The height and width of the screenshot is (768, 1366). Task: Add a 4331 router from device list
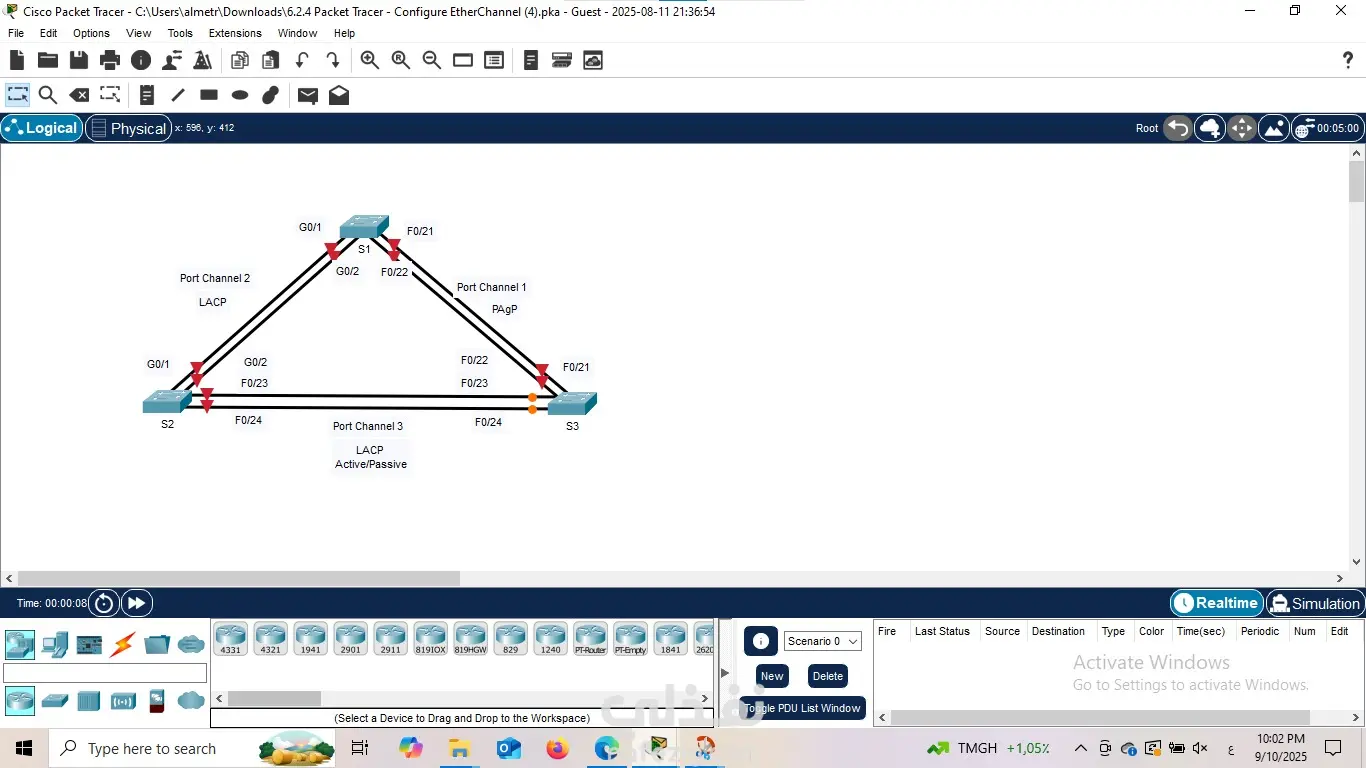click(x=231, y=639)
